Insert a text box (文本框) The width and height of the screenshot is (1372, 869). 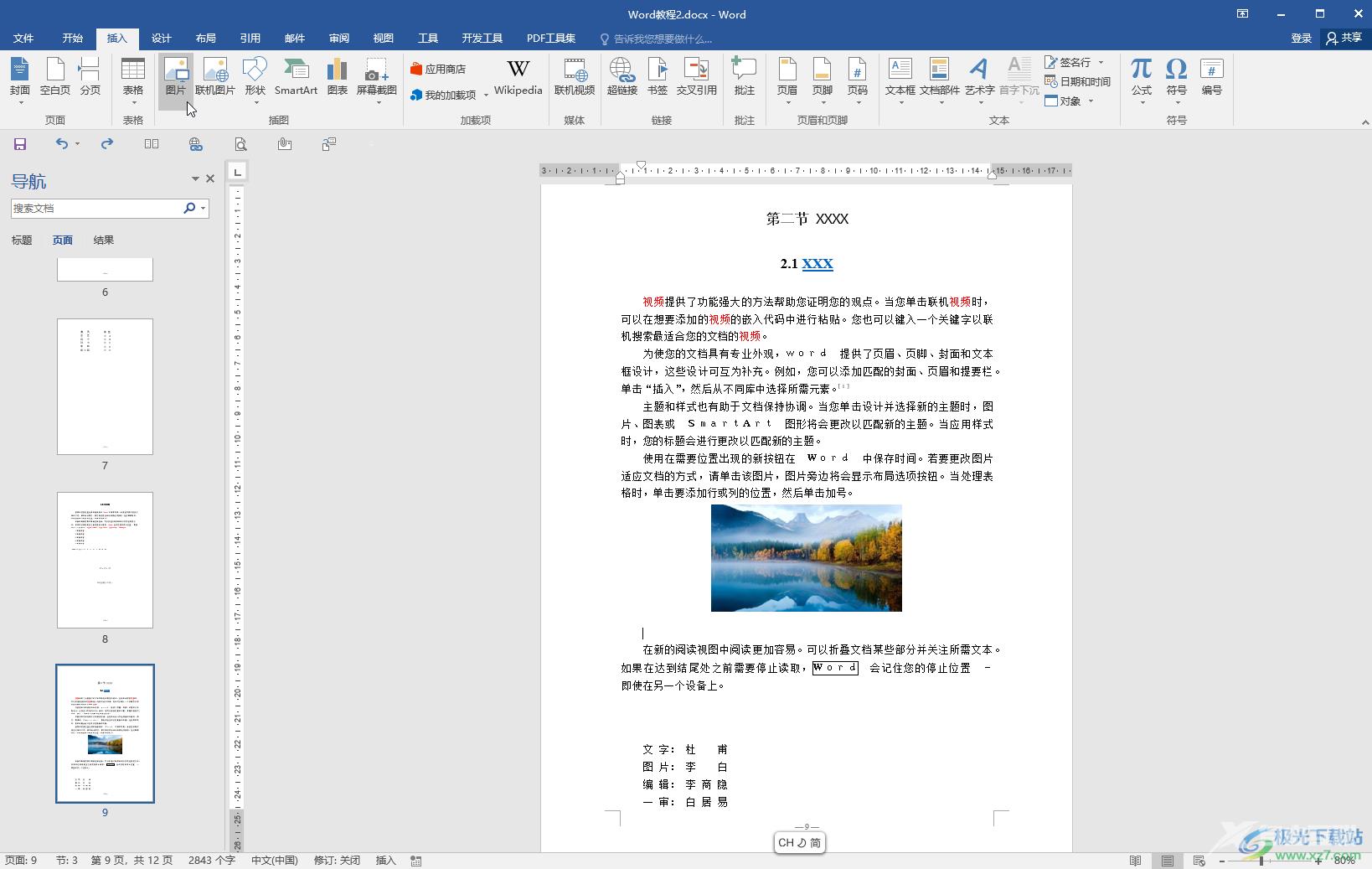[x=900, y=80]
